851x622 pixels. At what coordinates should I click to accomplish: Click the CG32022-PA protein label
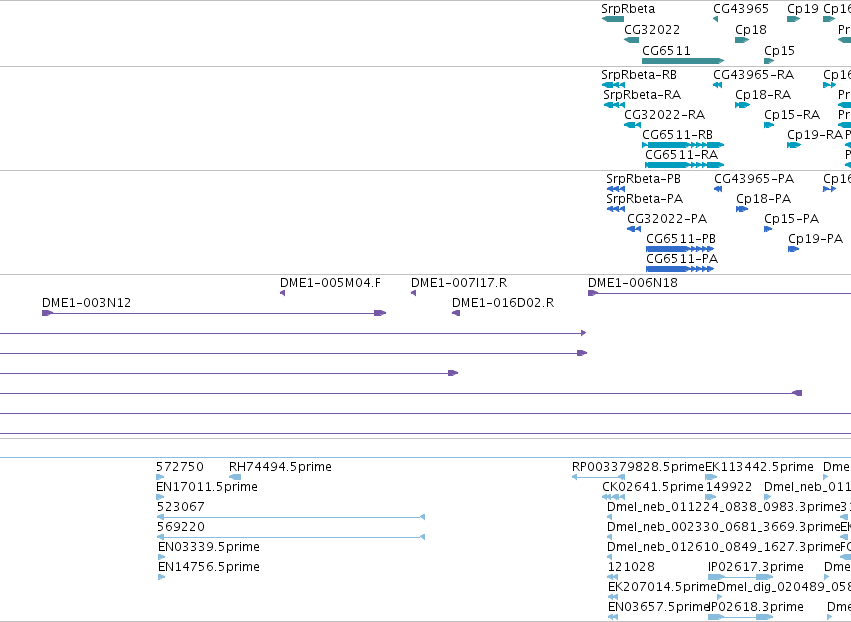coord(667,219)
